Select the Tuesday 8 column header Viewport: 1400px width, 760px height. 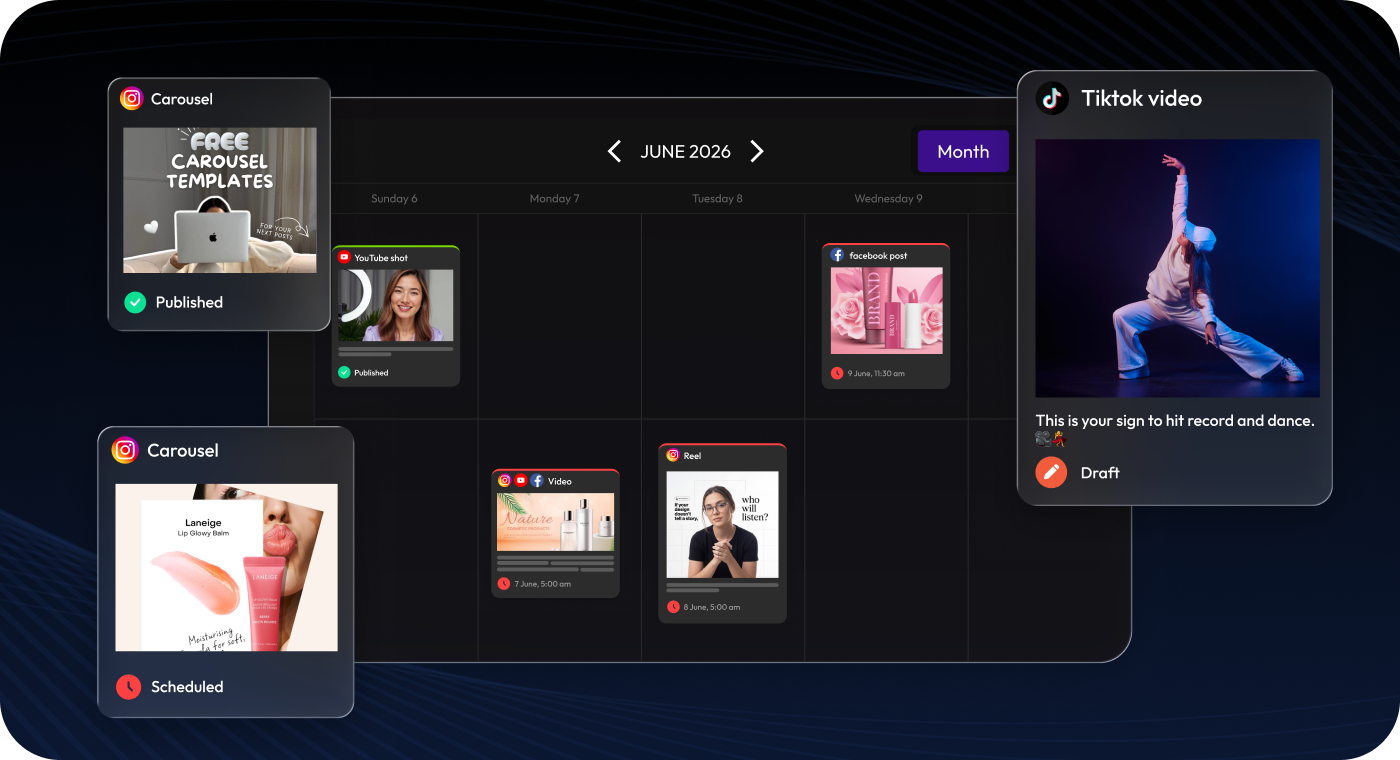(x=717, y=199)
